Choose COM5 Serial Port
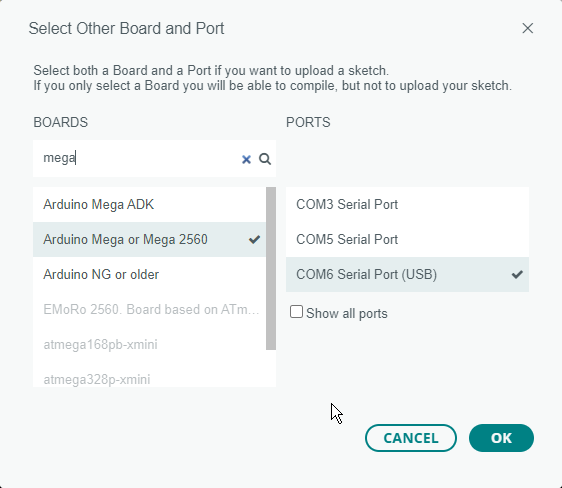 (x=408, y=239)
